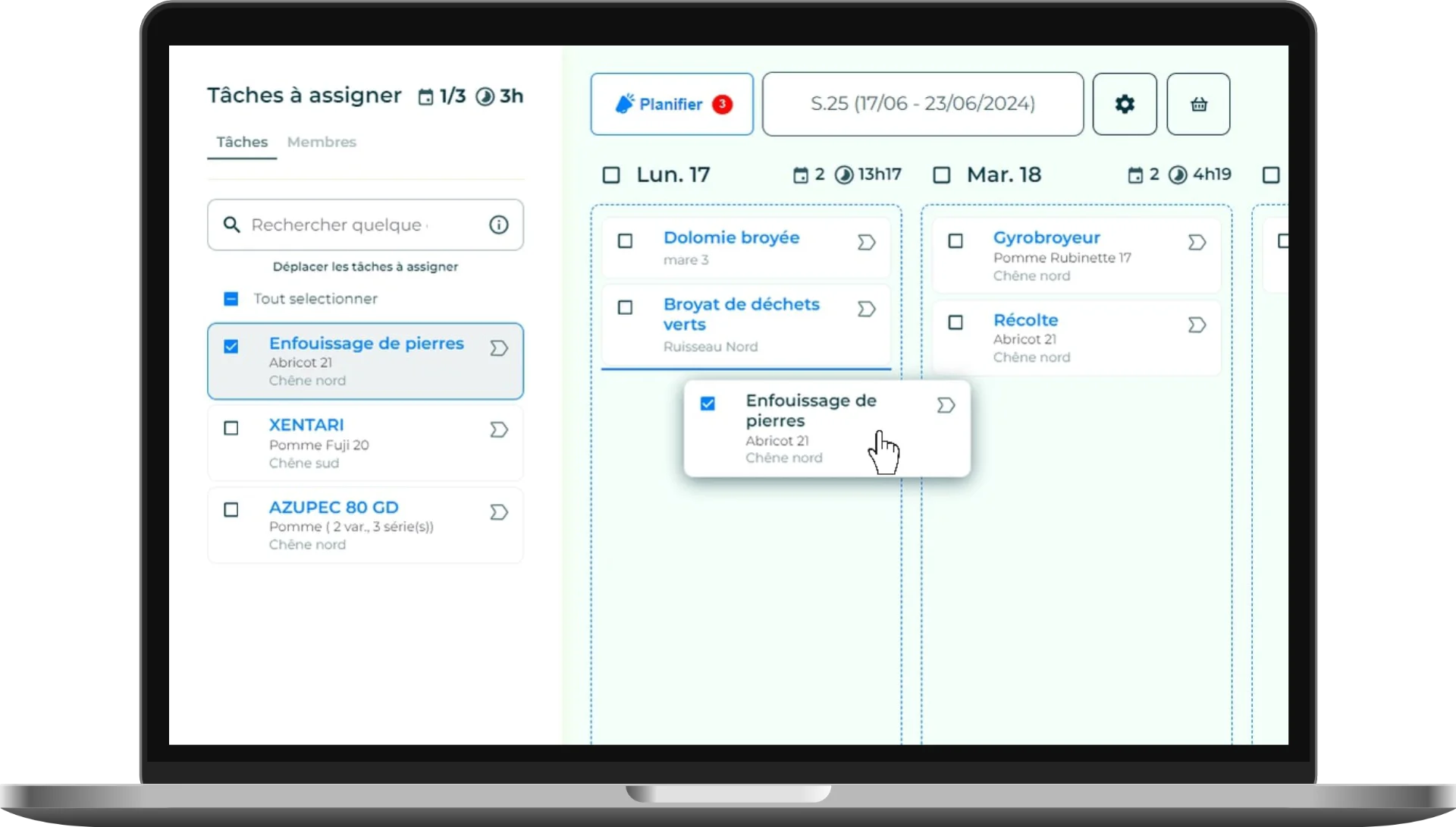Image resolution: width=1456 pixels, height=827 pixels.
Task: Check the Gyrobroyeur task checkbox
Action: click(955, 241)
